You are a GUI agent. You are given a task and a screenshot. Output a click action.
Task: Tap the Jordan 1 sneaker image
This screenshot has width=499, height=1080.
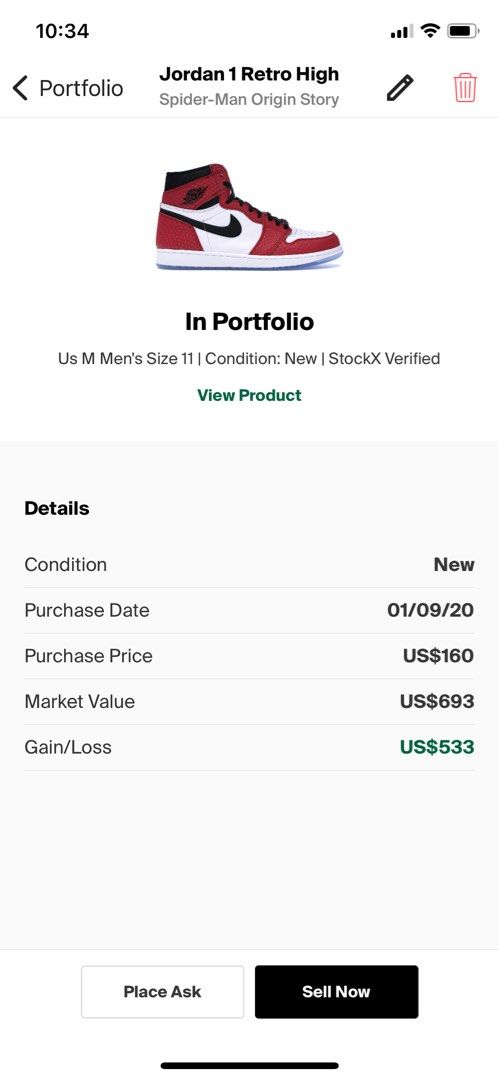pyautogui.click(x=250, y=216)
